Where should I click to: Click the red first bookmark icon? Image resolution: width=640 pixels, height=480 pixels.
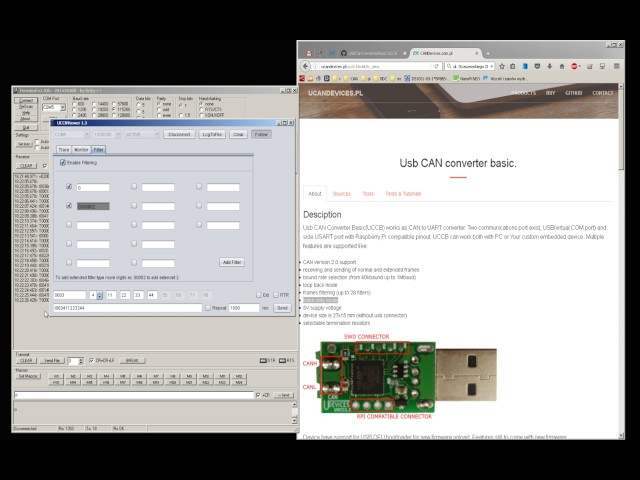(x=302, y=78)
